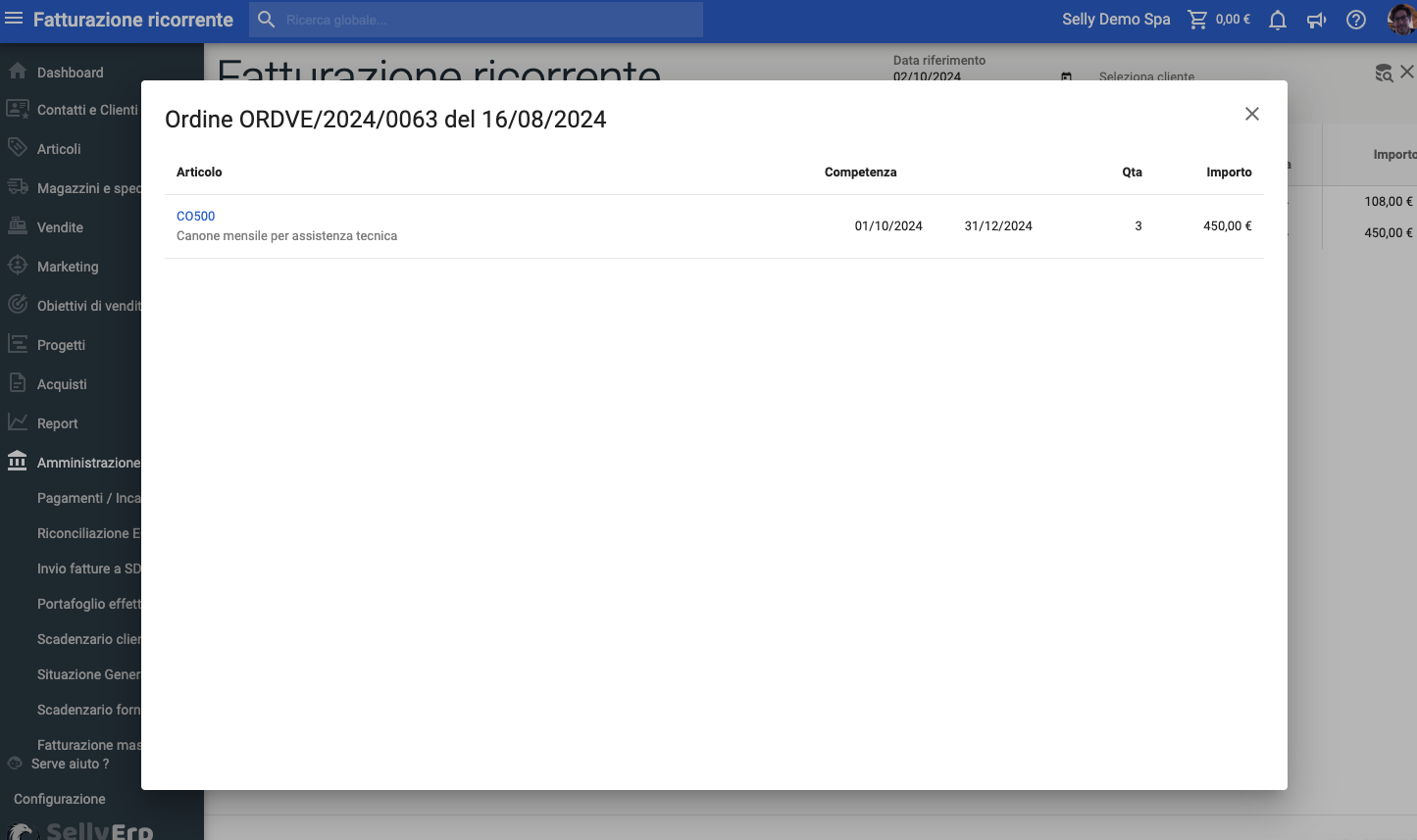Click the Contatti e Clienti icon

point(18,109)
